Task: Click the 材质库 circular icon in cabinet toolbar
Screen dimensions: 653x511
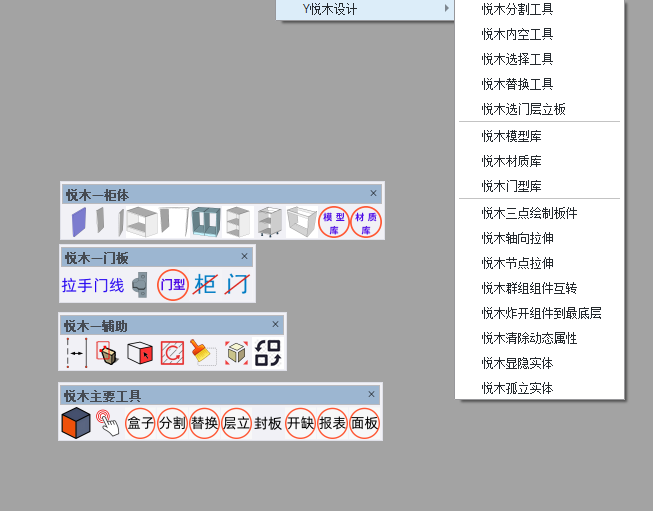Action: pyautogui.click(x=366, y=222)
